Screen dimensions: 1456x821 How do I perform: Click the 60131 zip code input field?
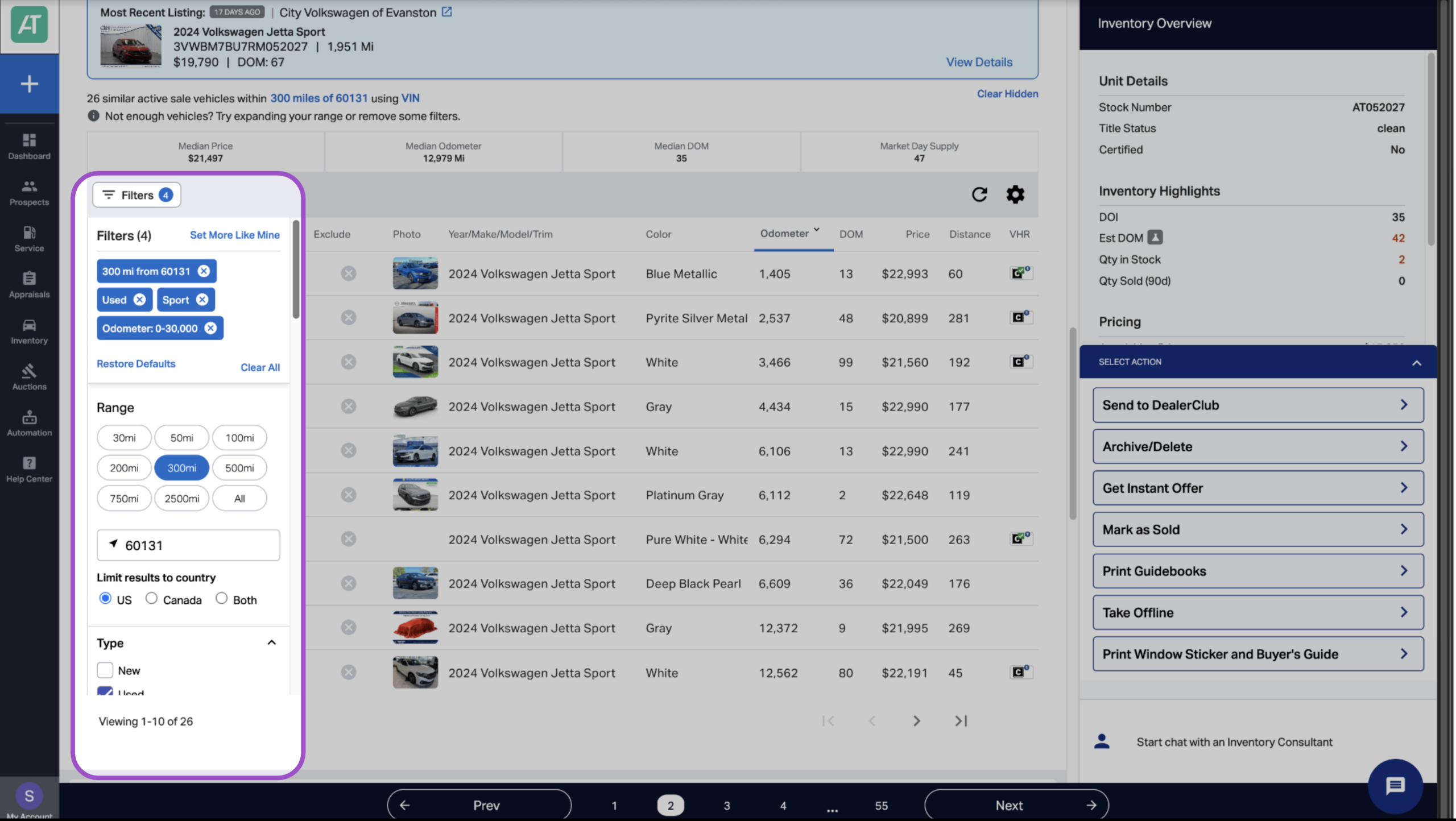188,545
